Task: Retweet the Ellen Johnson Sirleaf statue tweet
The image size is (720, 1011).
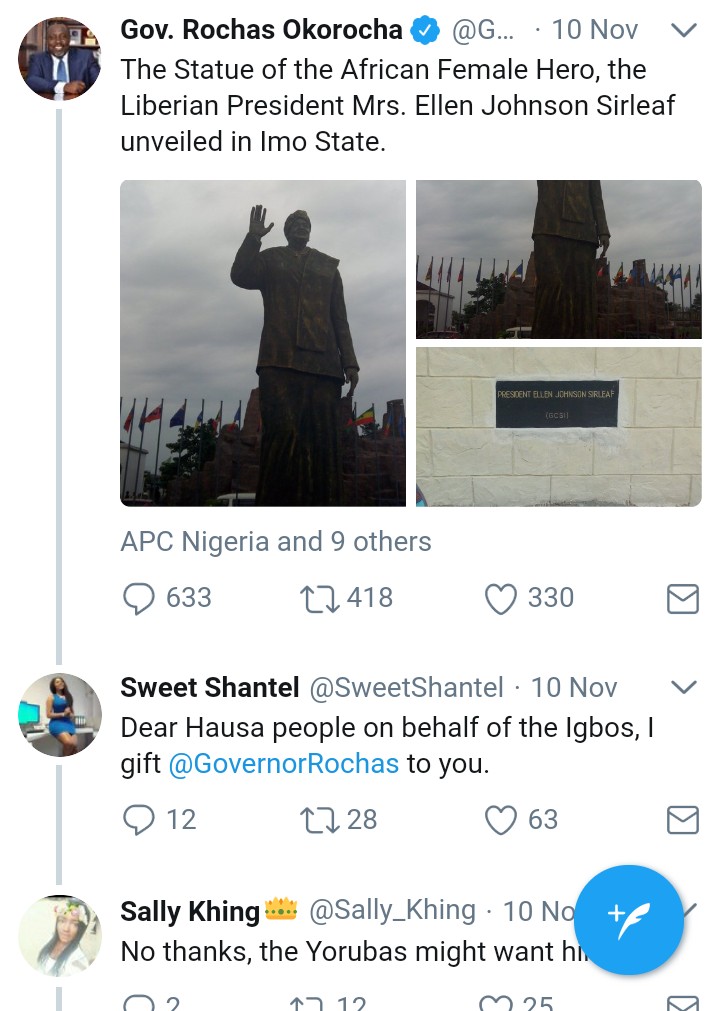Action: click(319, 598)
